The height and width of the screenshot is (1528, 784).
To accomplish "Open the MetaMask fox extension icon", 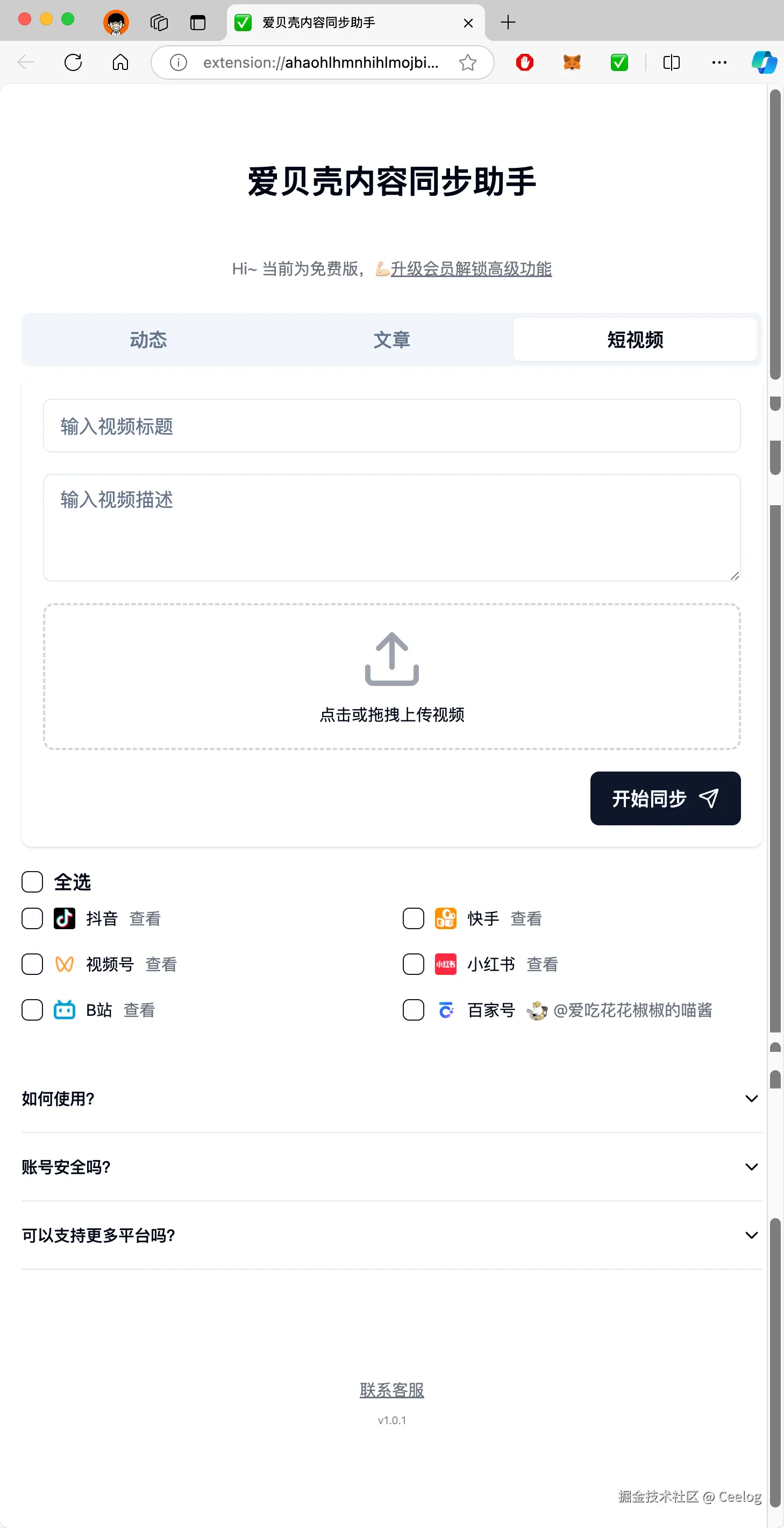I will (x=572, y=62).
